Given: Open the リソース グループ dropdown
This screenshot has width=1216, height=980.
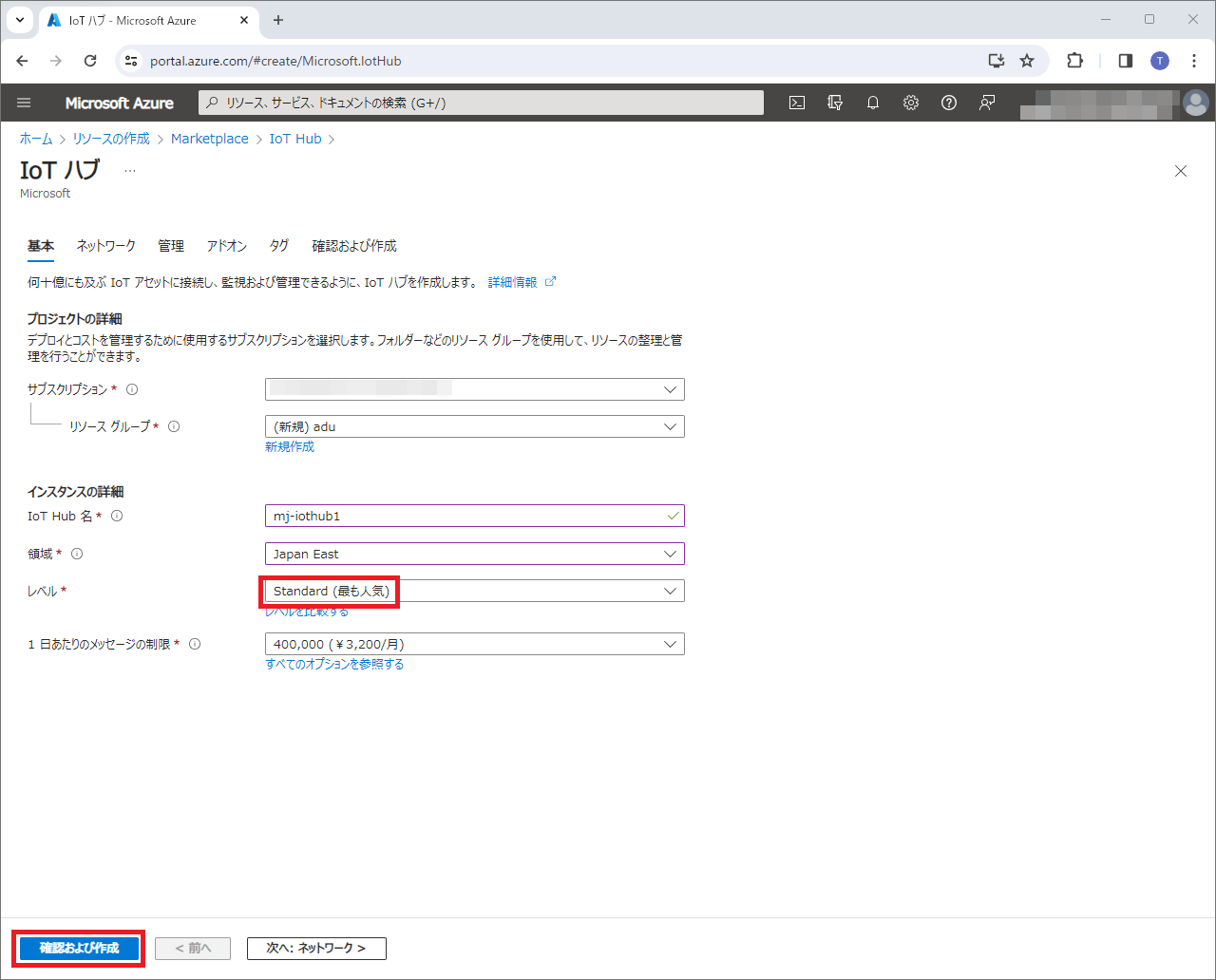Looking at the screenshot, I should coord(475,426).
